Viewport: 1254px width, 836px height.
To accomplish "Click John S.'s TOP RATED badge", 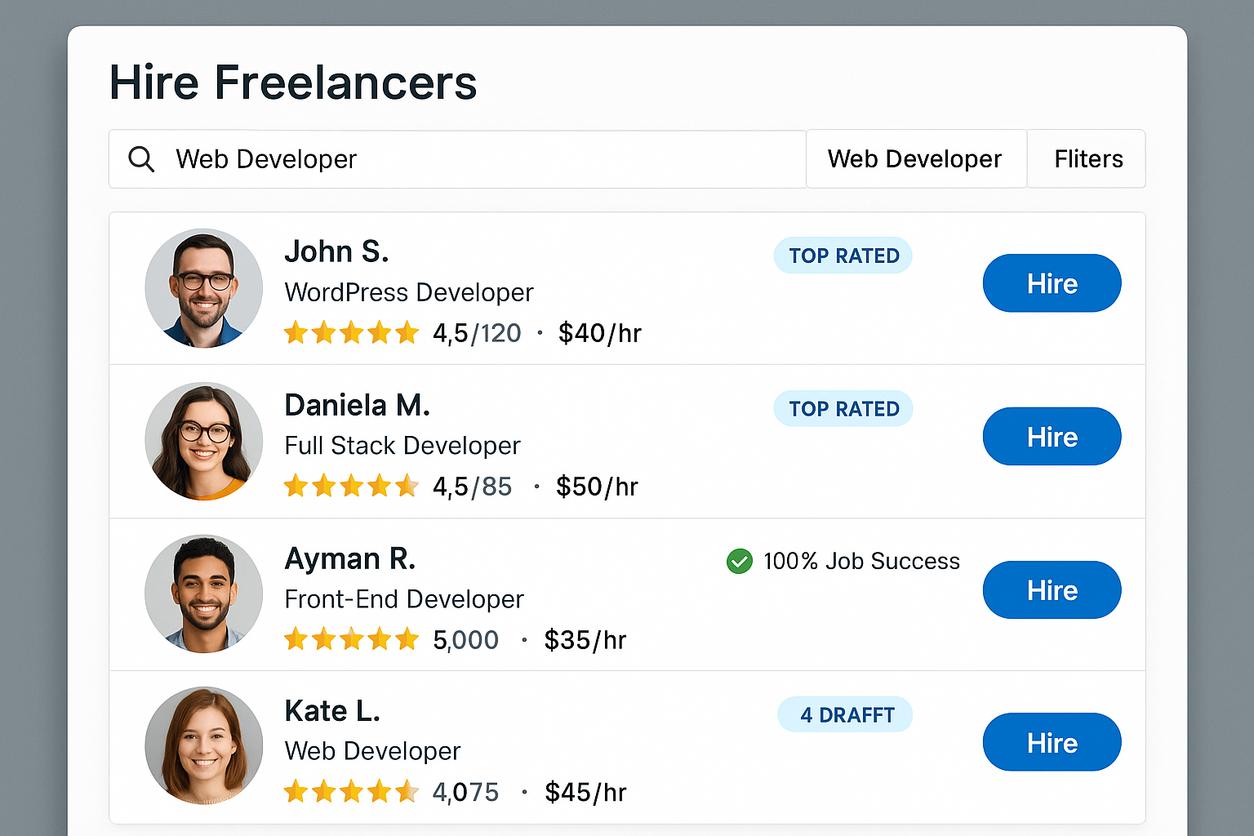I will pyautogui.click(x=843, y=256).
